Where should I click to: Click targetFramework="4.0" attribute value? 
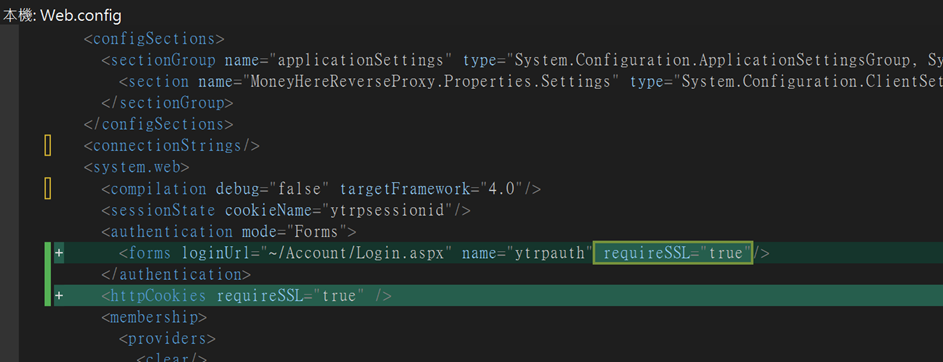(432, 189)
